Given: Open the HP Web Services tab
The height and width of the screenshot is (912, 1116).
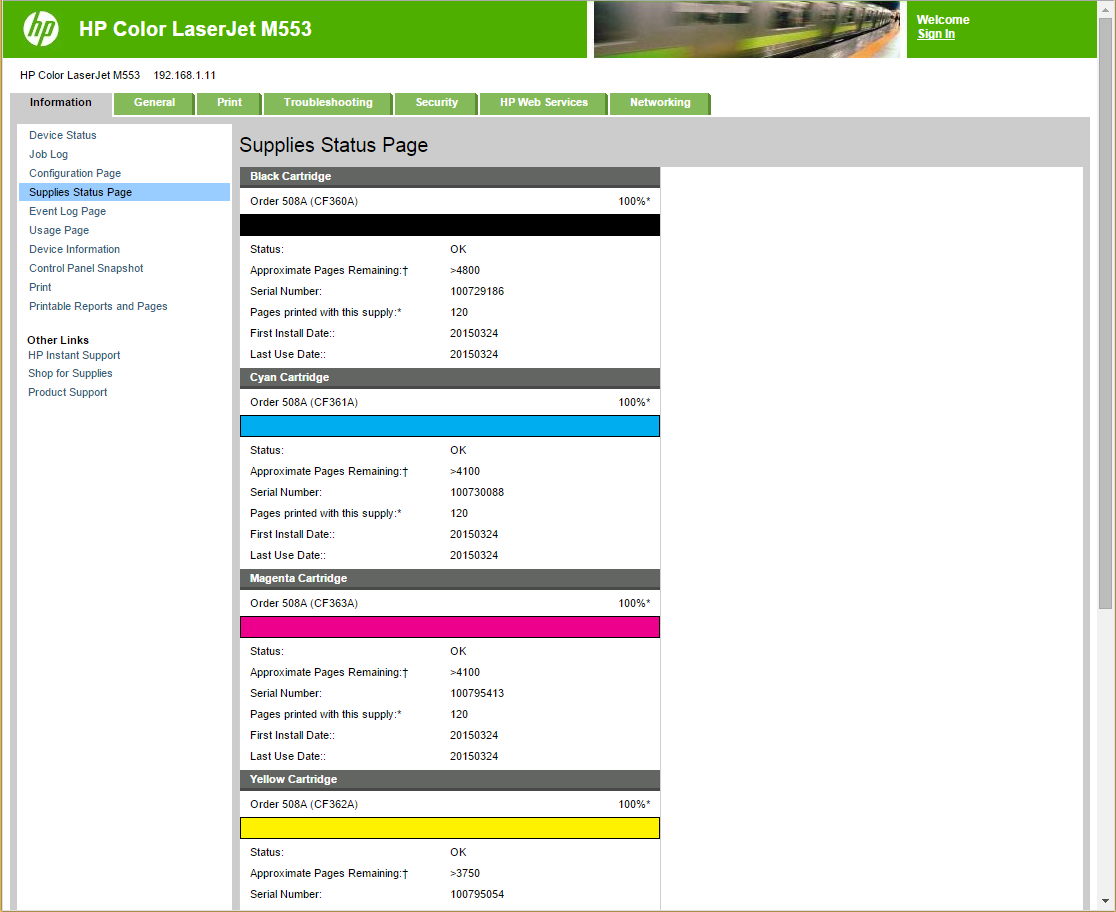Looking at the screenshot, I should click(x=544, y=103).
